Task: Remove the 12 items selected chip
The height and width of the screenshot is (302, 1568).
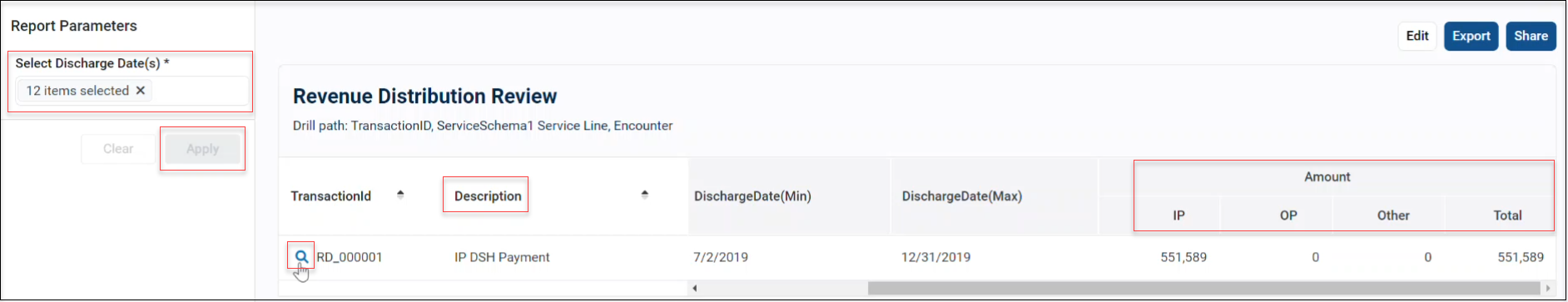Action: coord(141,91)
